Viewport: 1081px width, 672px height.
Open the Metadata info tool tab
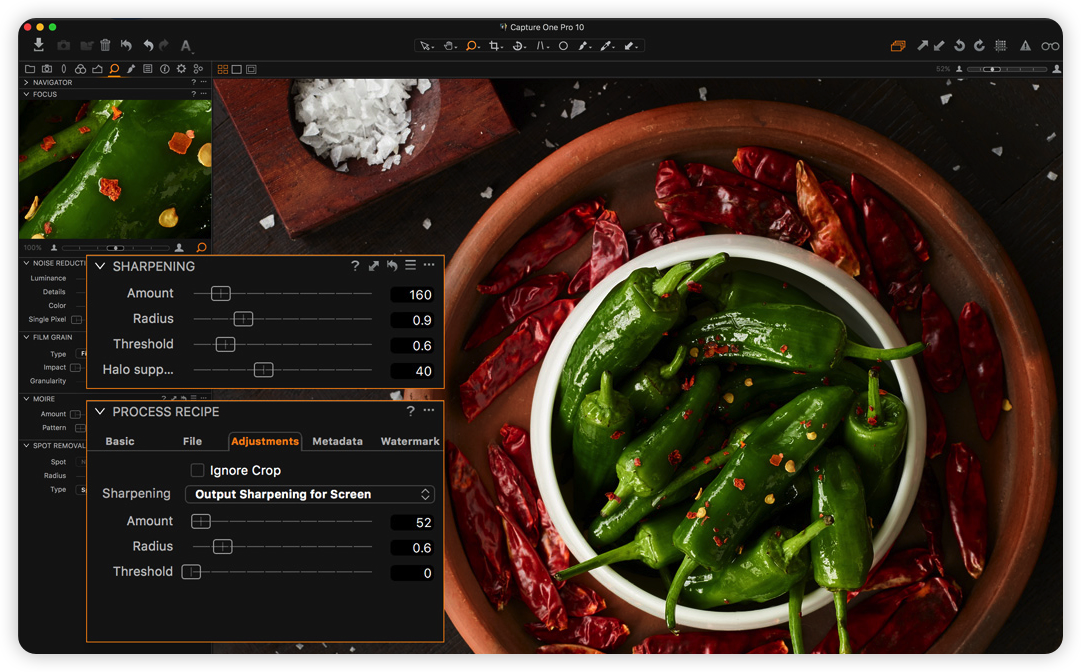(x=165, y=69)
